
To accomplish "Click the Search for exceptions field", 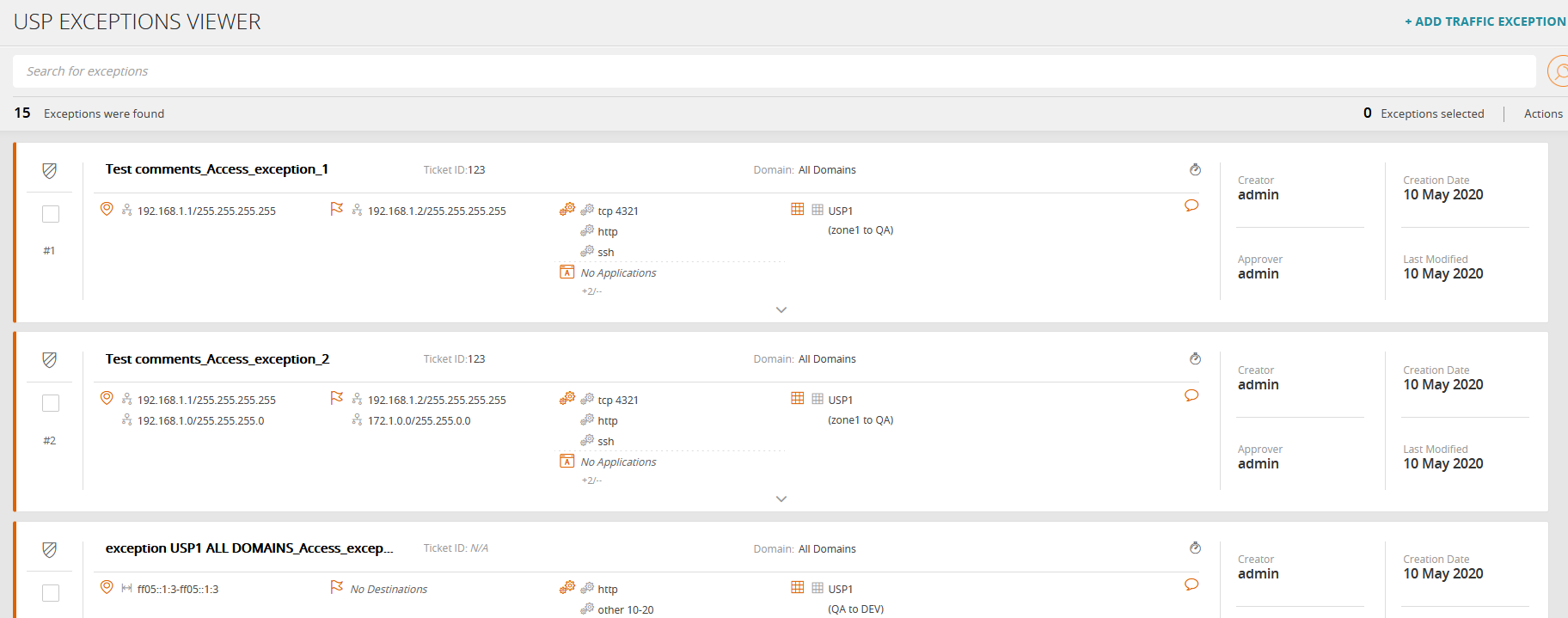I will (x=774, y=71).
